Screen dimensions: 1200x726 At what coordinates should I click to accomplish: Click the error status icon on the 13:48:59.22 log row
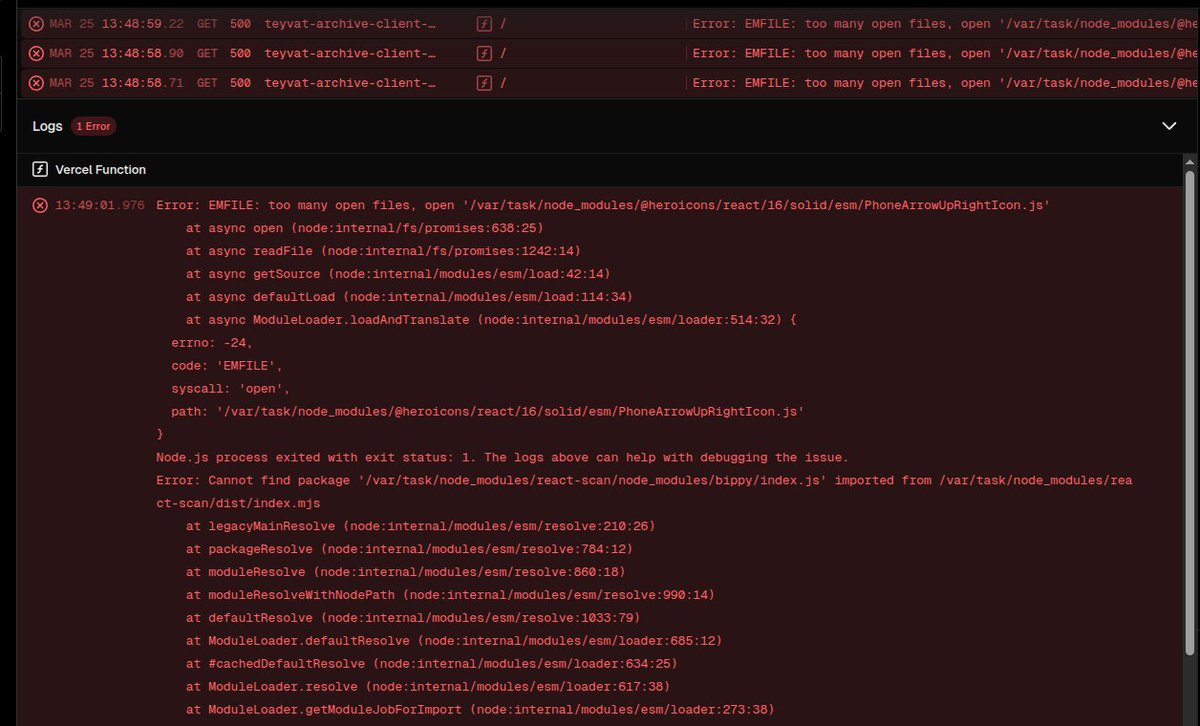[x=38, y=23]
